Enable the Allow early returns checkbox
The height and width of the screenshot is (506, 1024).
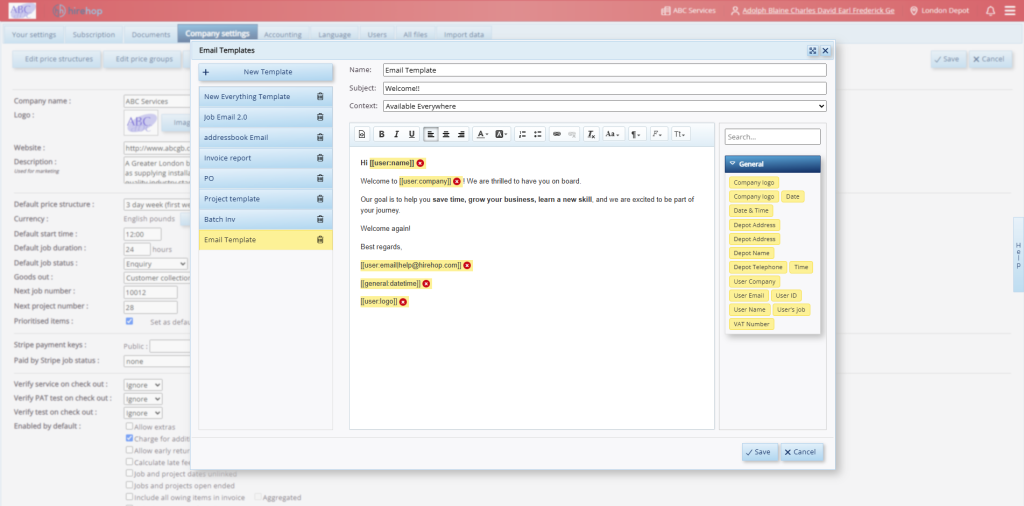click(x=129, y=450)
